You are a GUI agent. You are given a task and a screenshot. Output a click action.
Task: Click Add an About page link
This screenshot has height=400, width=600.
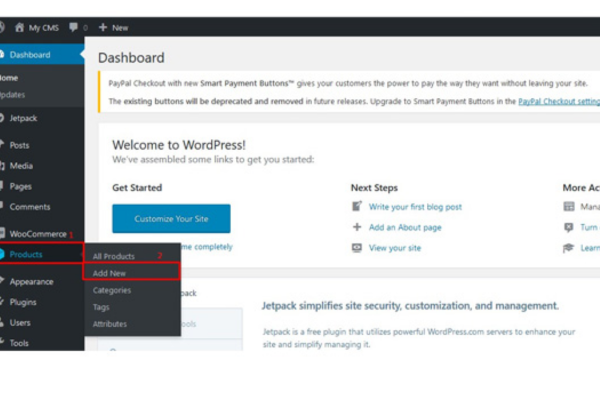click(x=405, y=227)
